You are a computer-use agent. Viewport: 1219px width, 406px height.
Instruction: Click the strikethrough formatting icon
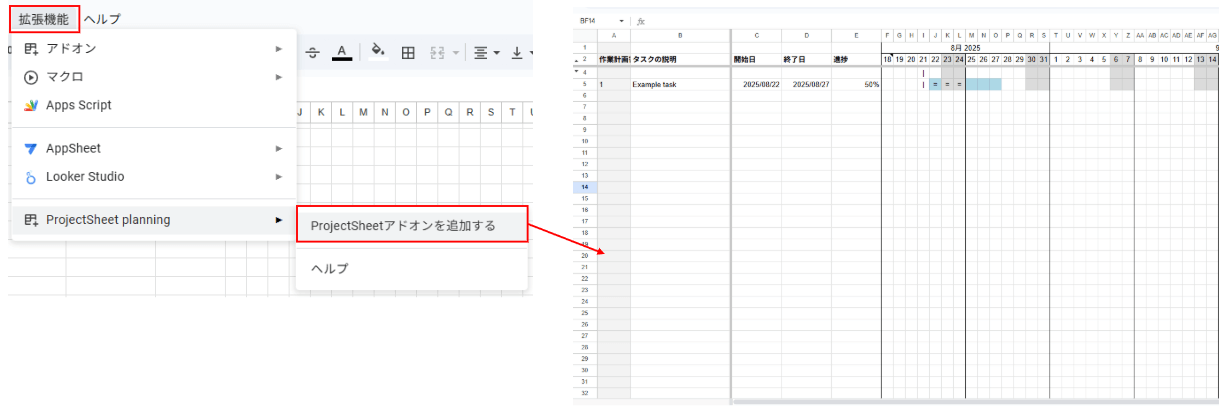[x=313, y=53]
